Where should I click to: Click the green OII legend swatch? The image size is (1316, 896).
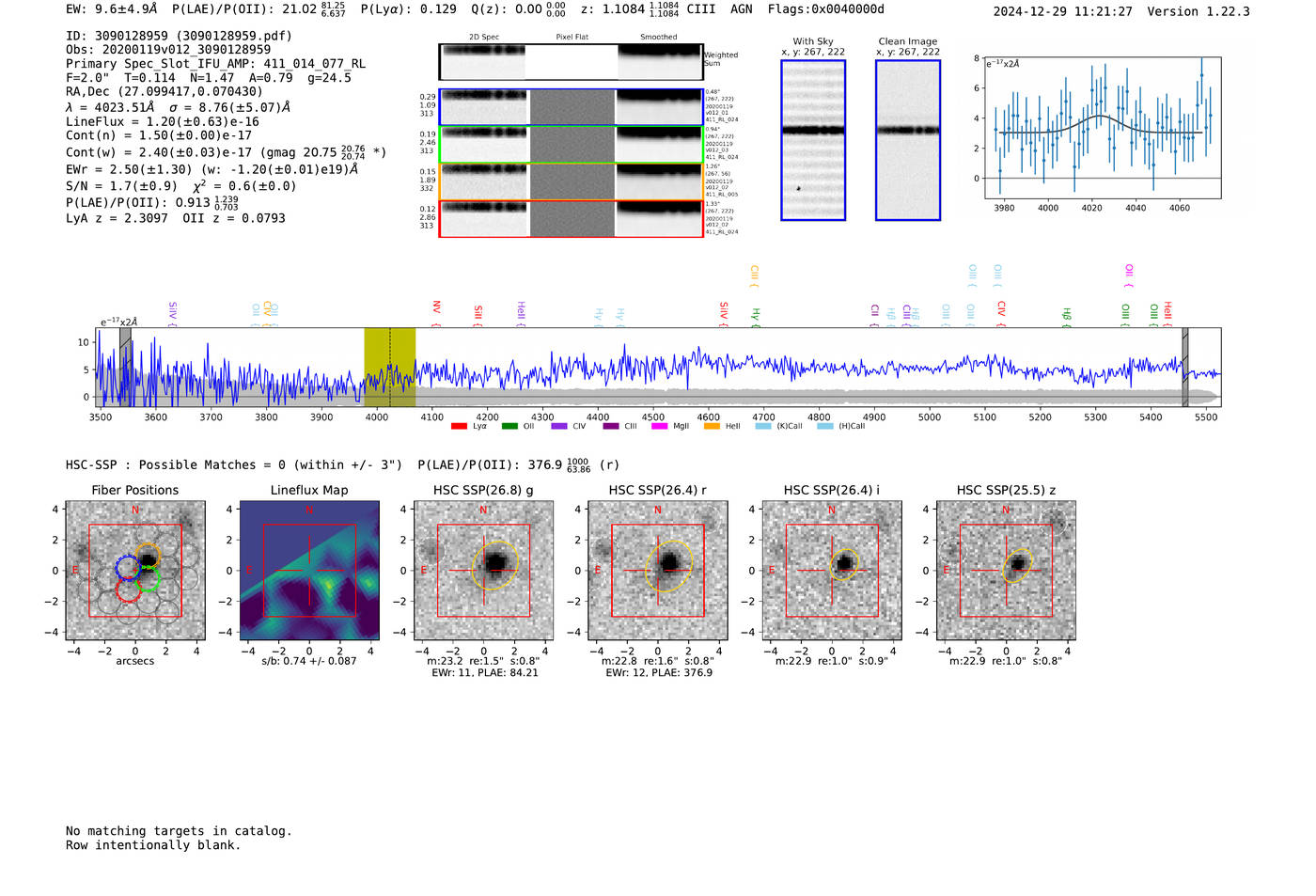coord(509,427)
